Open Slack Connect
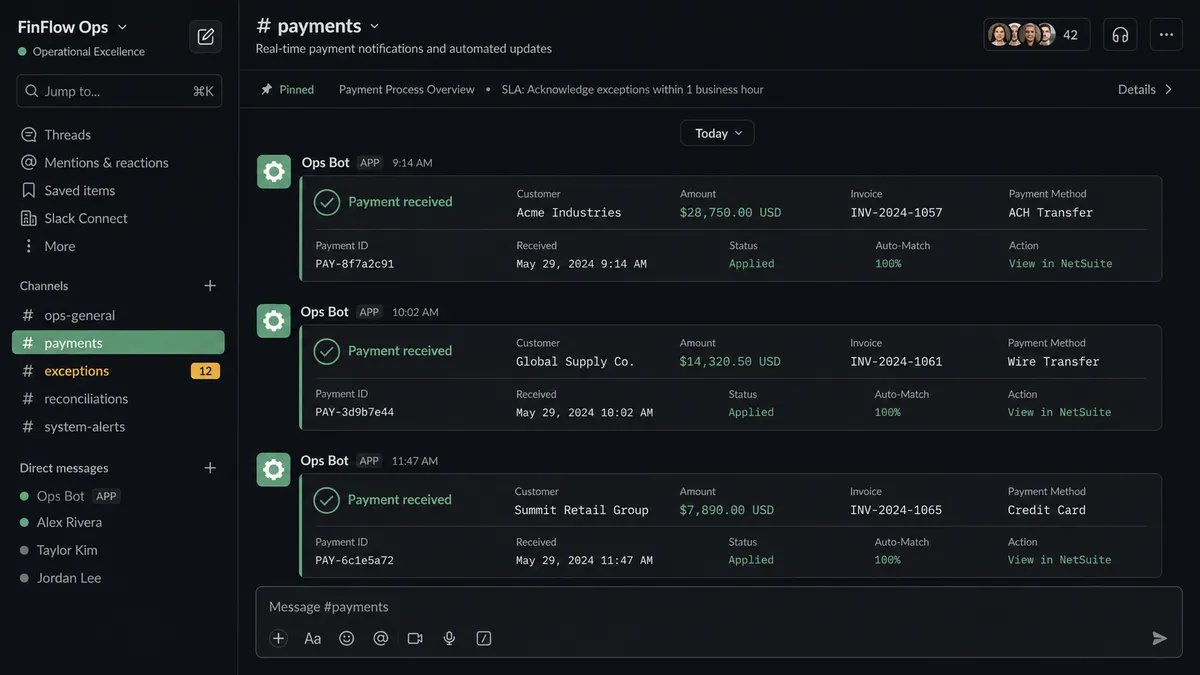This screenshot has height=675, width=1200. [x=75, y=218]
